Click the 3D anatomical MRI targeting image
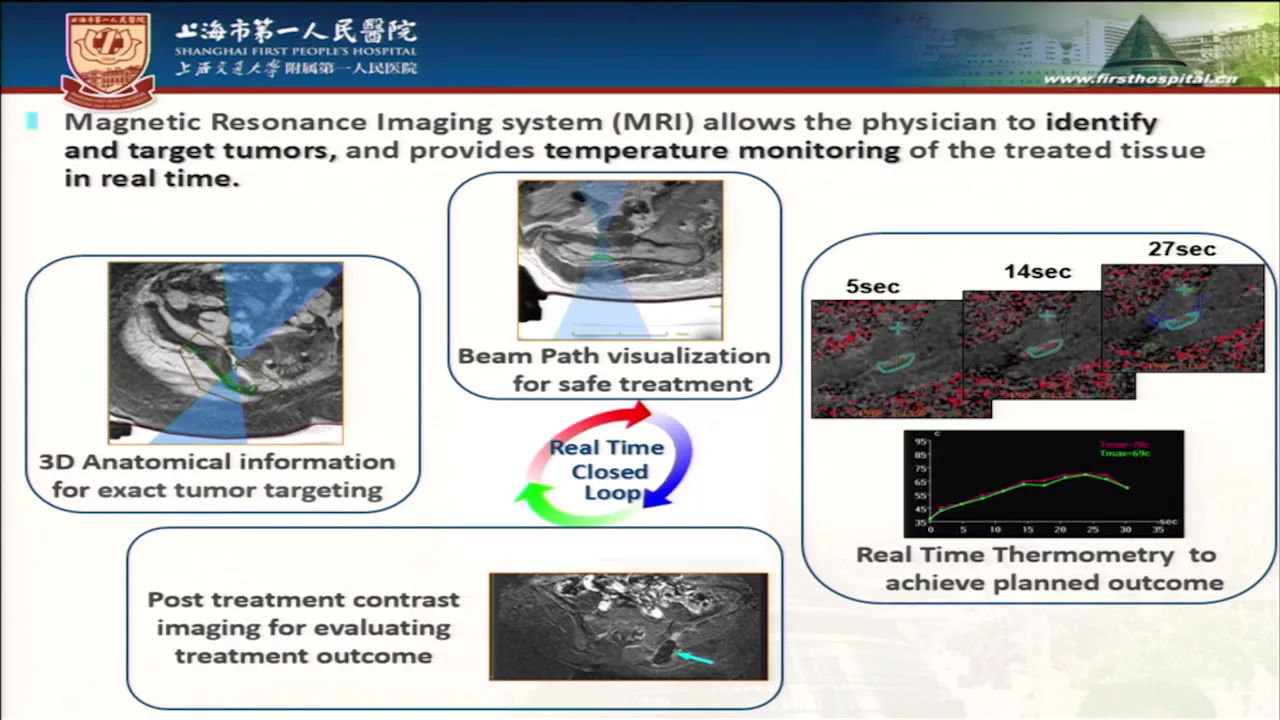This screenshot has width=1280, height=720. [226, 353]
